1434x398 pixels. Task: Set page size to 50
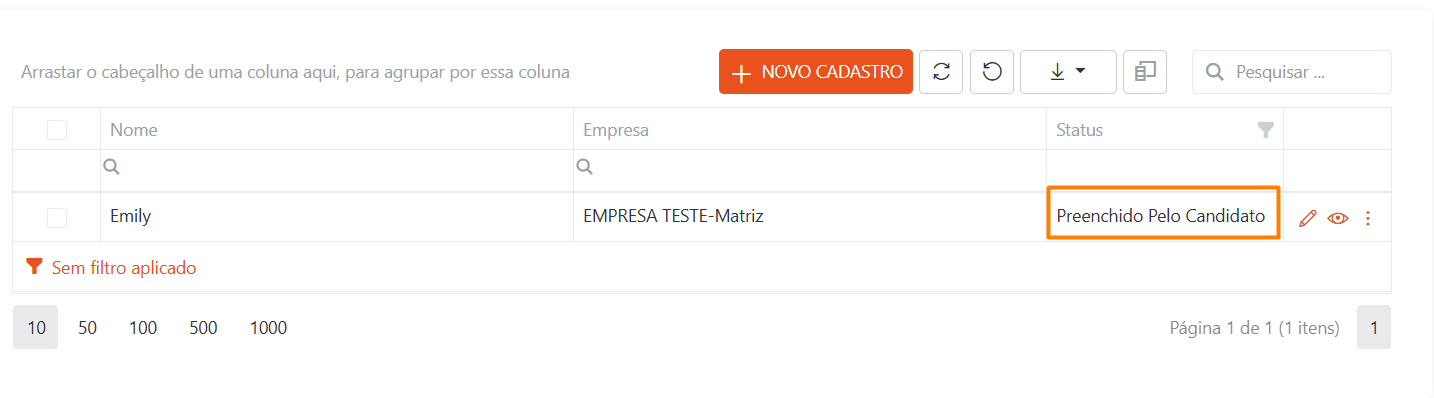click(x=87, y=328)
